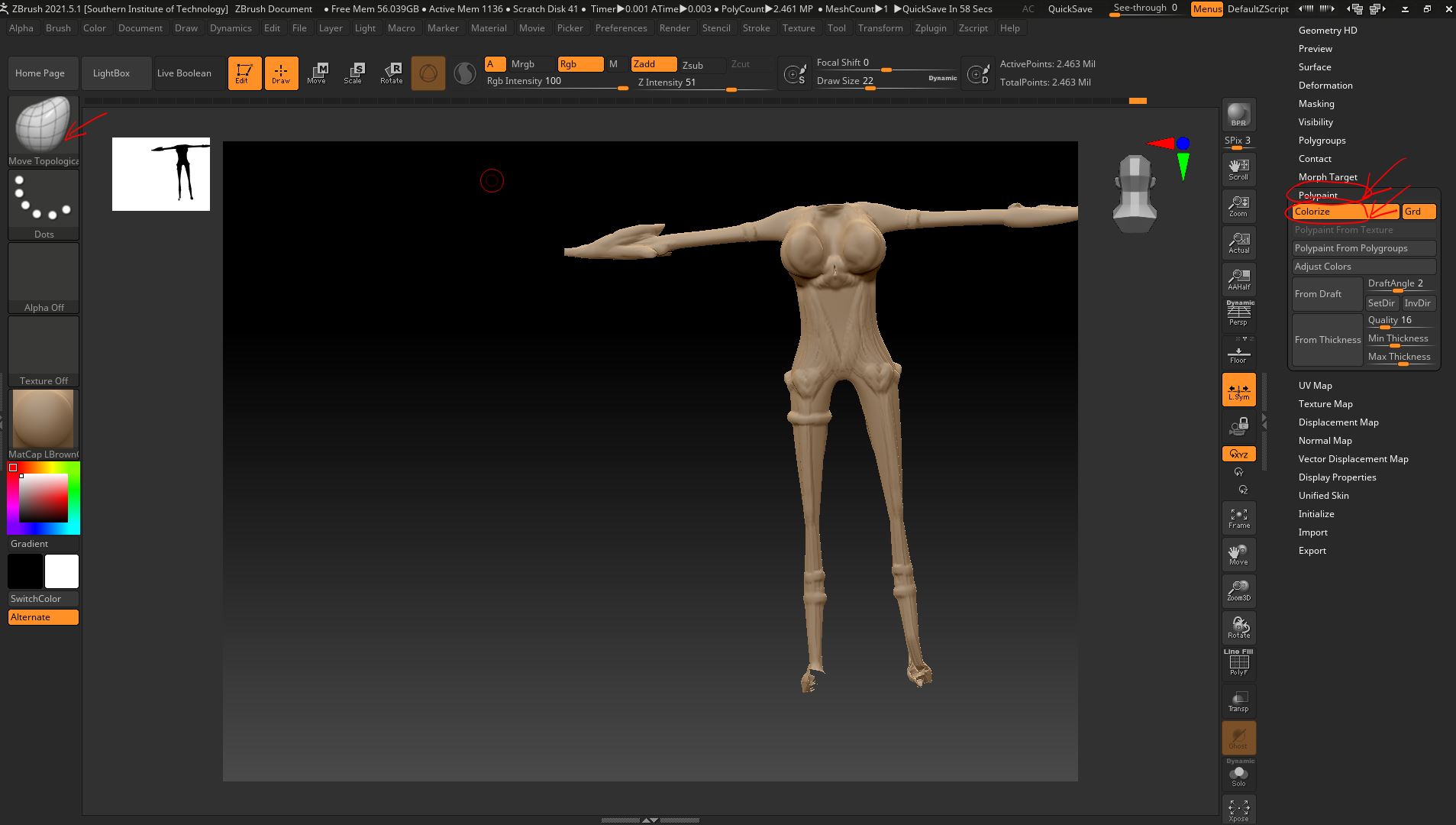Viewport: 1456px width, 825px height.
Task: Activate local symmetry L.Sym
Action: coord(1238,390)
